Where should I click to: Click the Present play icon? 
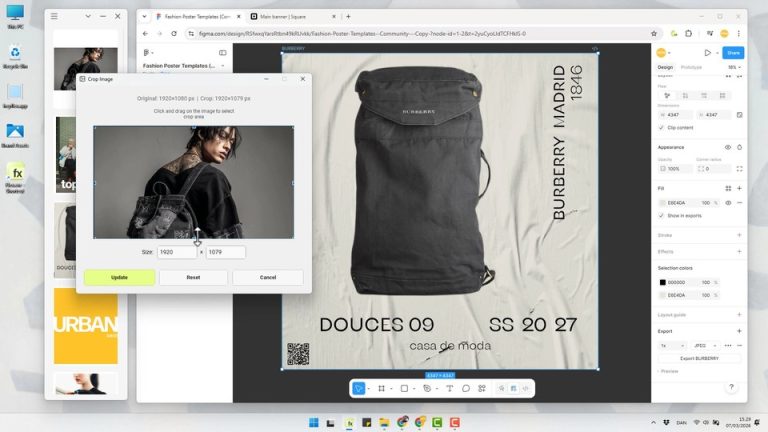(707, 52)
